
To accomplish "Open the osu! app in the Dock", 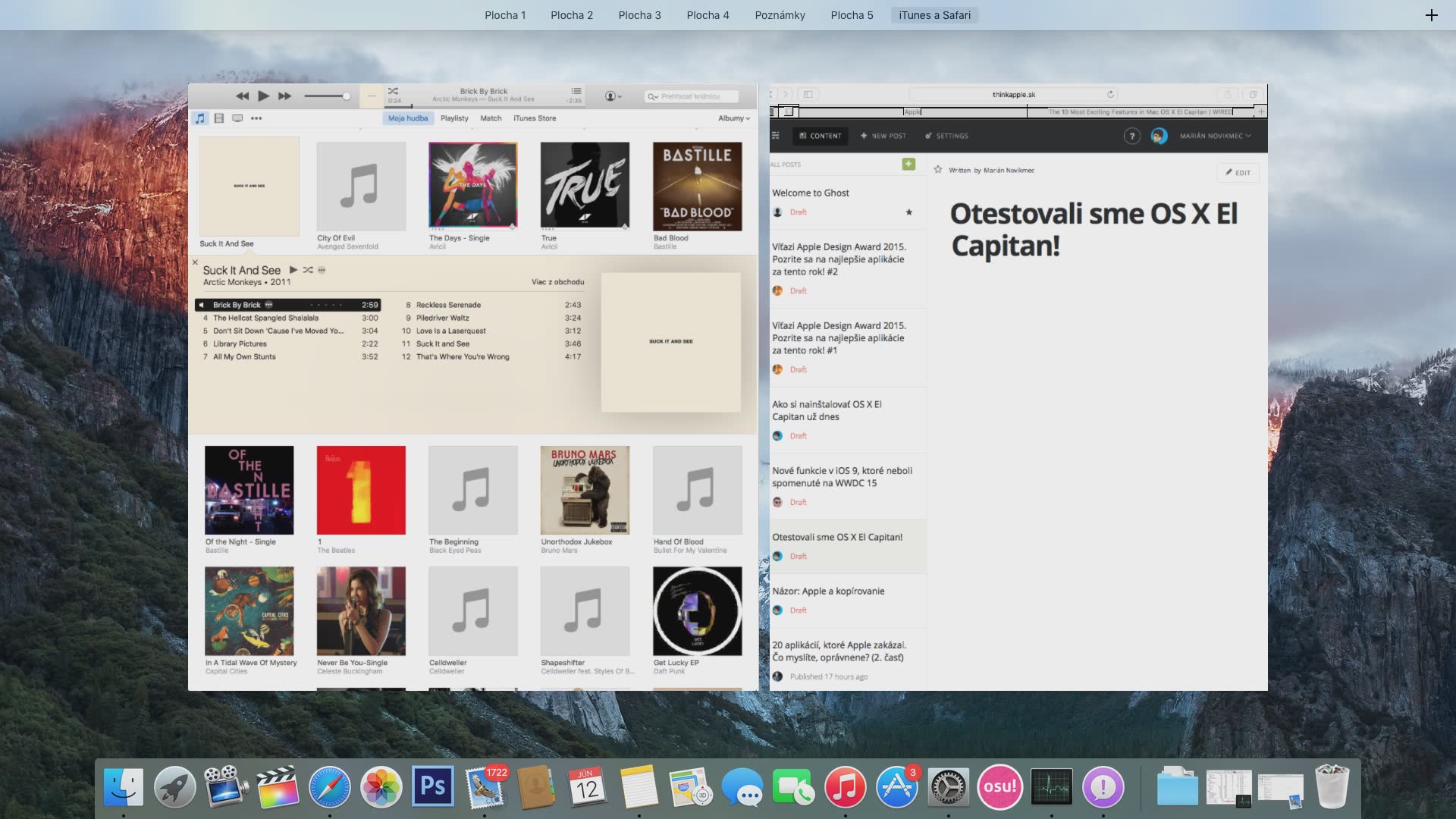I will point(999,787).
